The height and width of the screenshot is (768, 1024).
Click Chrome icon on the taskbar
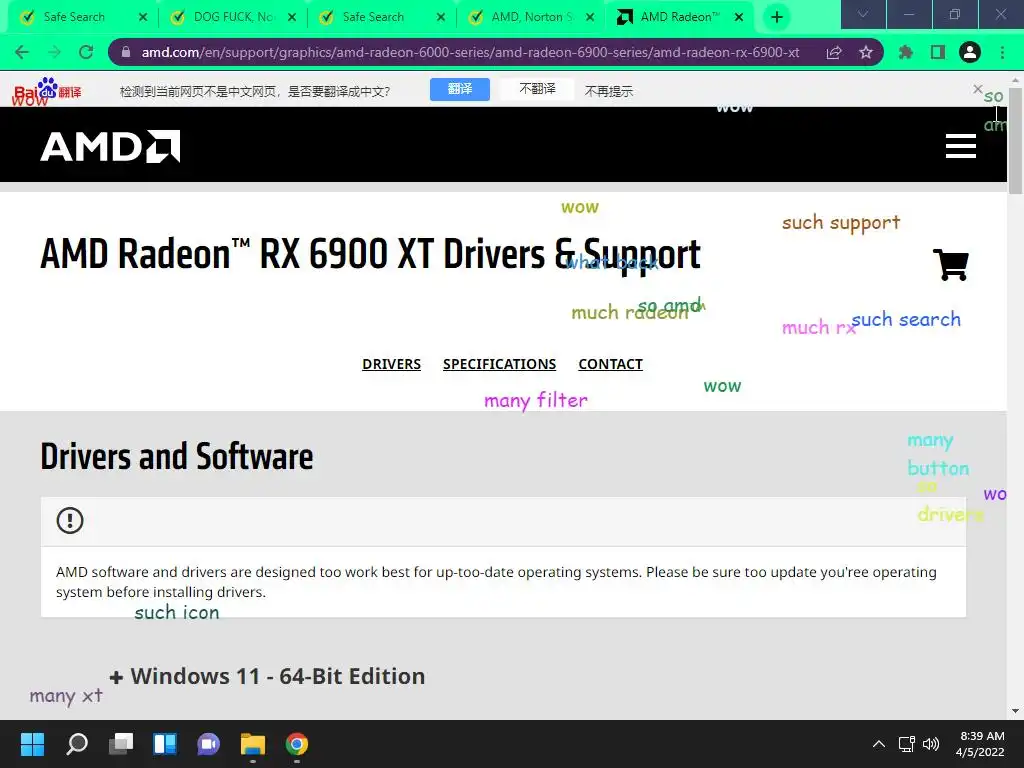pos(296,744)
